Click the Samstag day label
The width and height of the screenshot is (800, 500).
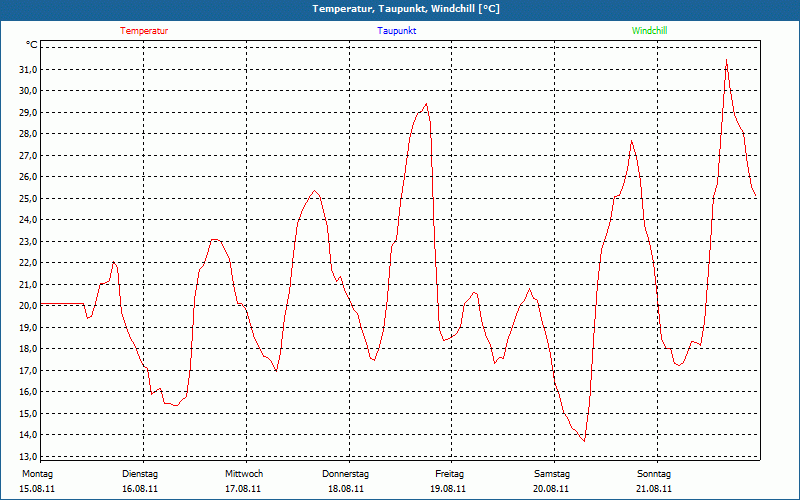(x=552, y=474)
